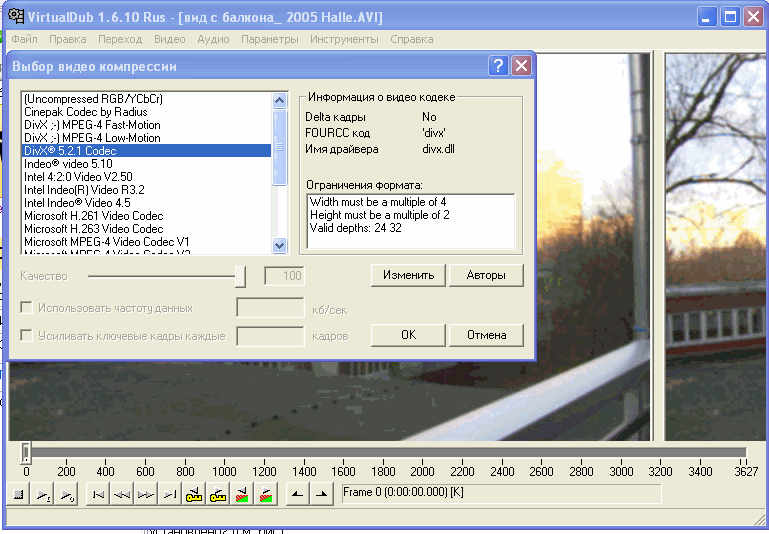Enable the 'Усиливать ключевые кадры каждые' checkbox
Viewport: 769px width, 534px height.
tap(26, 335)
